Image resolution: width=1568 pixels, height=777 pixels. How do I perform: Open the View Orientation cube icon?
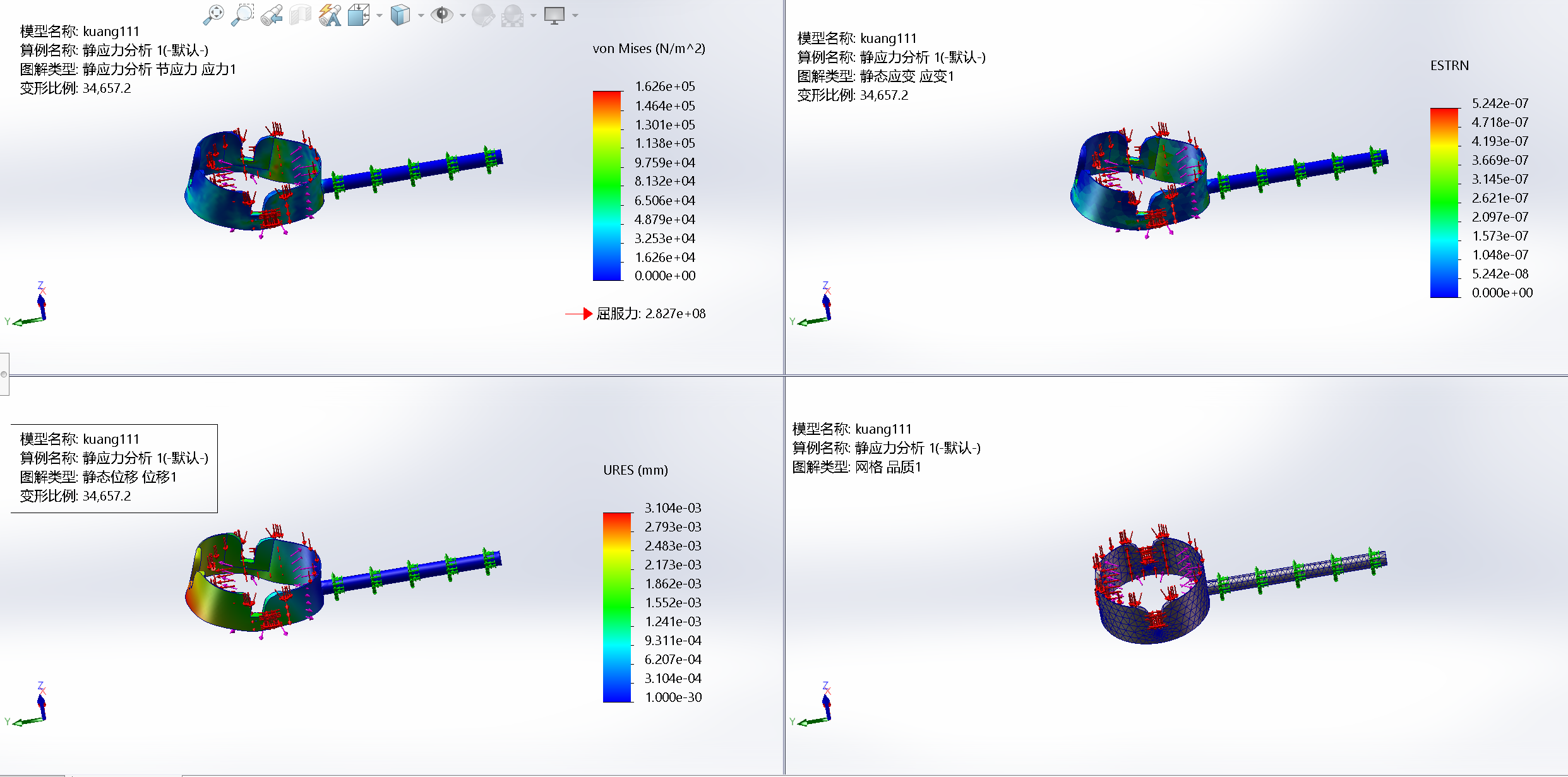(x=359, y=15)
